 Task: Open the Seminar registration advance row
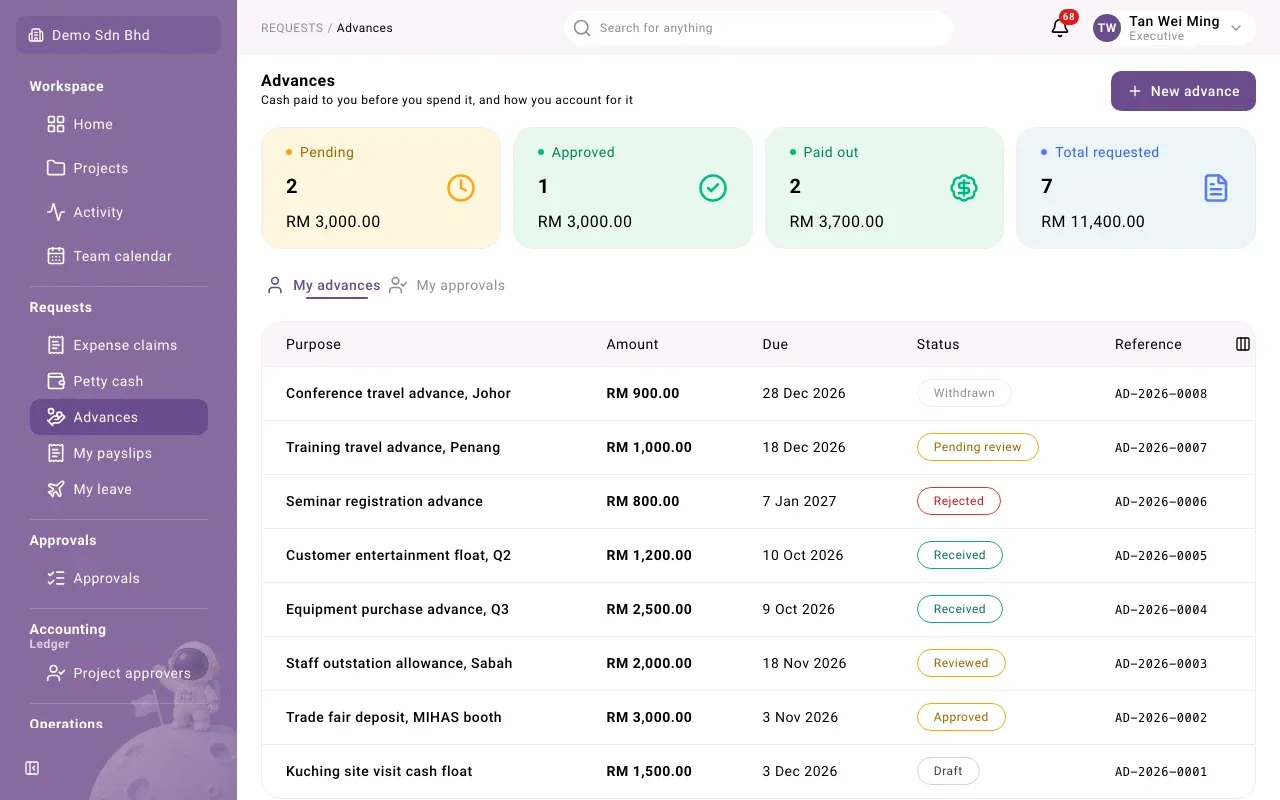pos(758,501)
